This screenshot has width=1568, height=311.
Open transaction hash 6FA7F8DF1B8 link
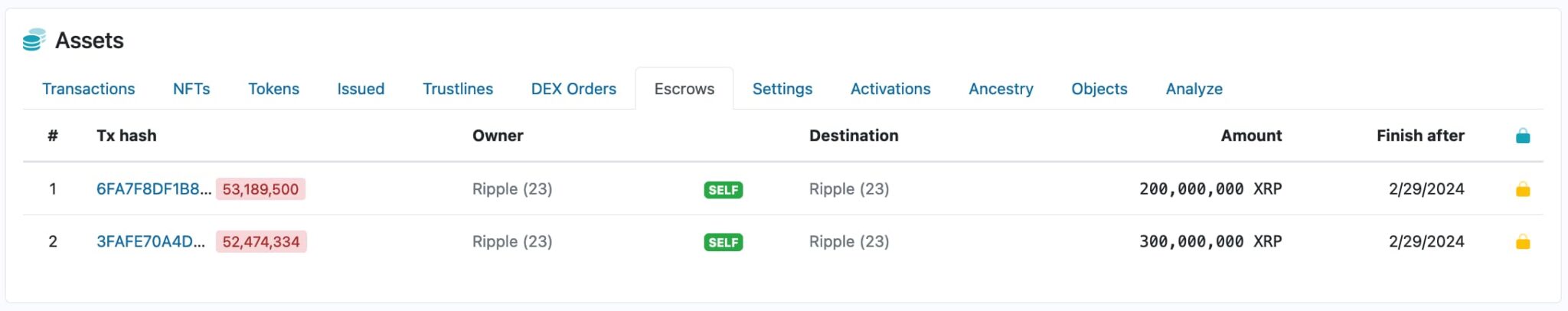click(153, 189)
